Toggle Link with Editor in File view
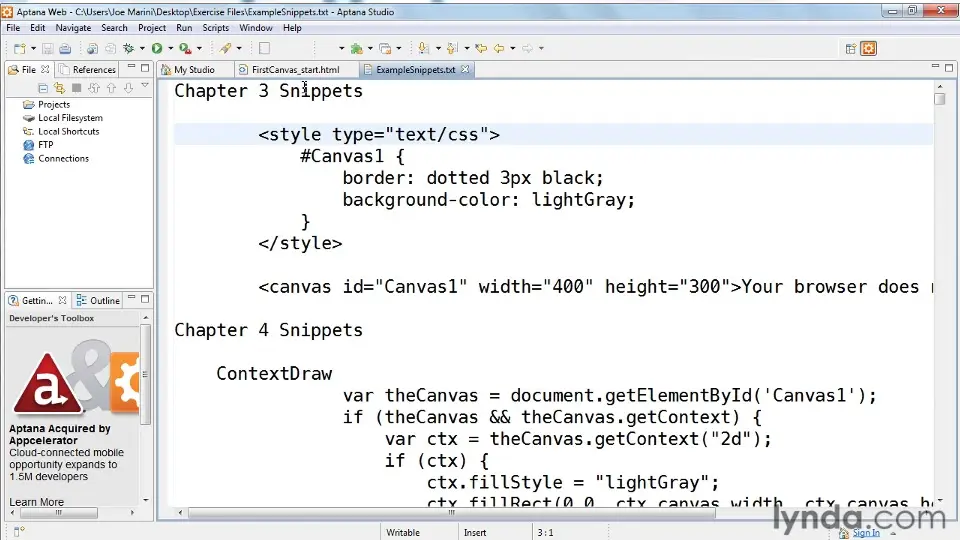This screenshot has height=540, width=960. pyautogui.click(x=59, y=88)
